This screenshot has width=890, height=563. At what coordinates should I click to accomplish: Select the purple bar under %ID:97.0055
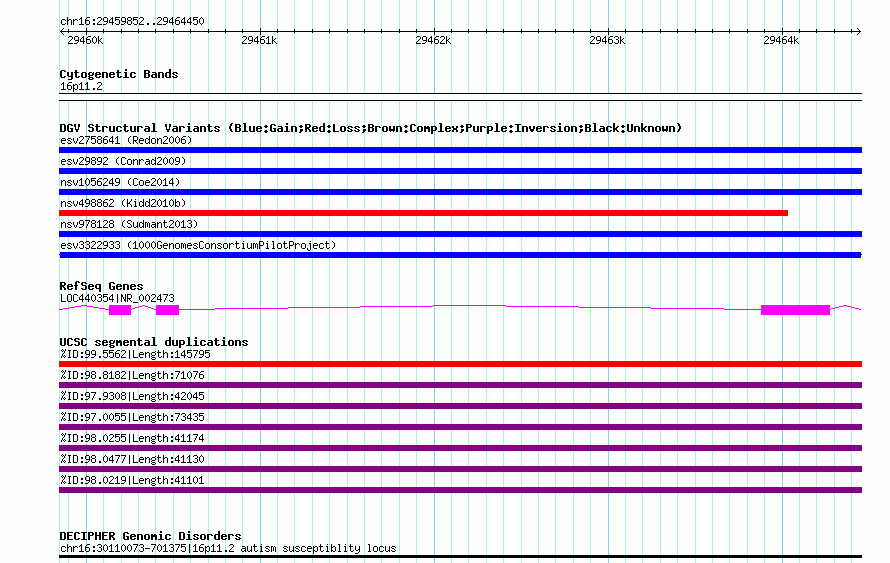pyautogui.click(x=460, y=427)
